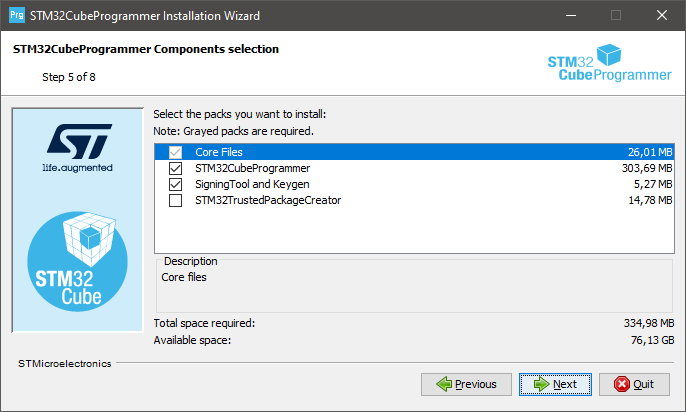Viewport: 686px width, 412px height.
Task: Select the STM32CubeProgrammer list row label
Action: 252,168
